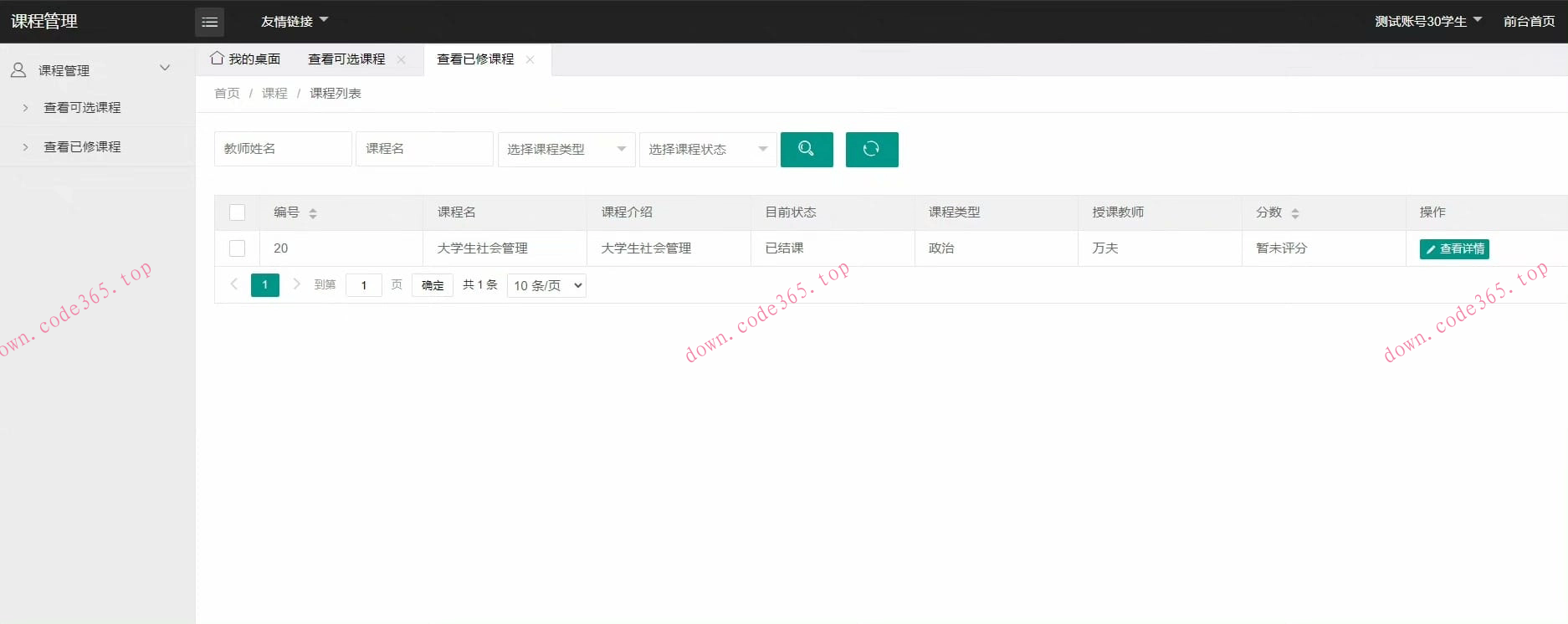
Task: Open 查看可选课程 in the sidebar
Action: [82, 107]
